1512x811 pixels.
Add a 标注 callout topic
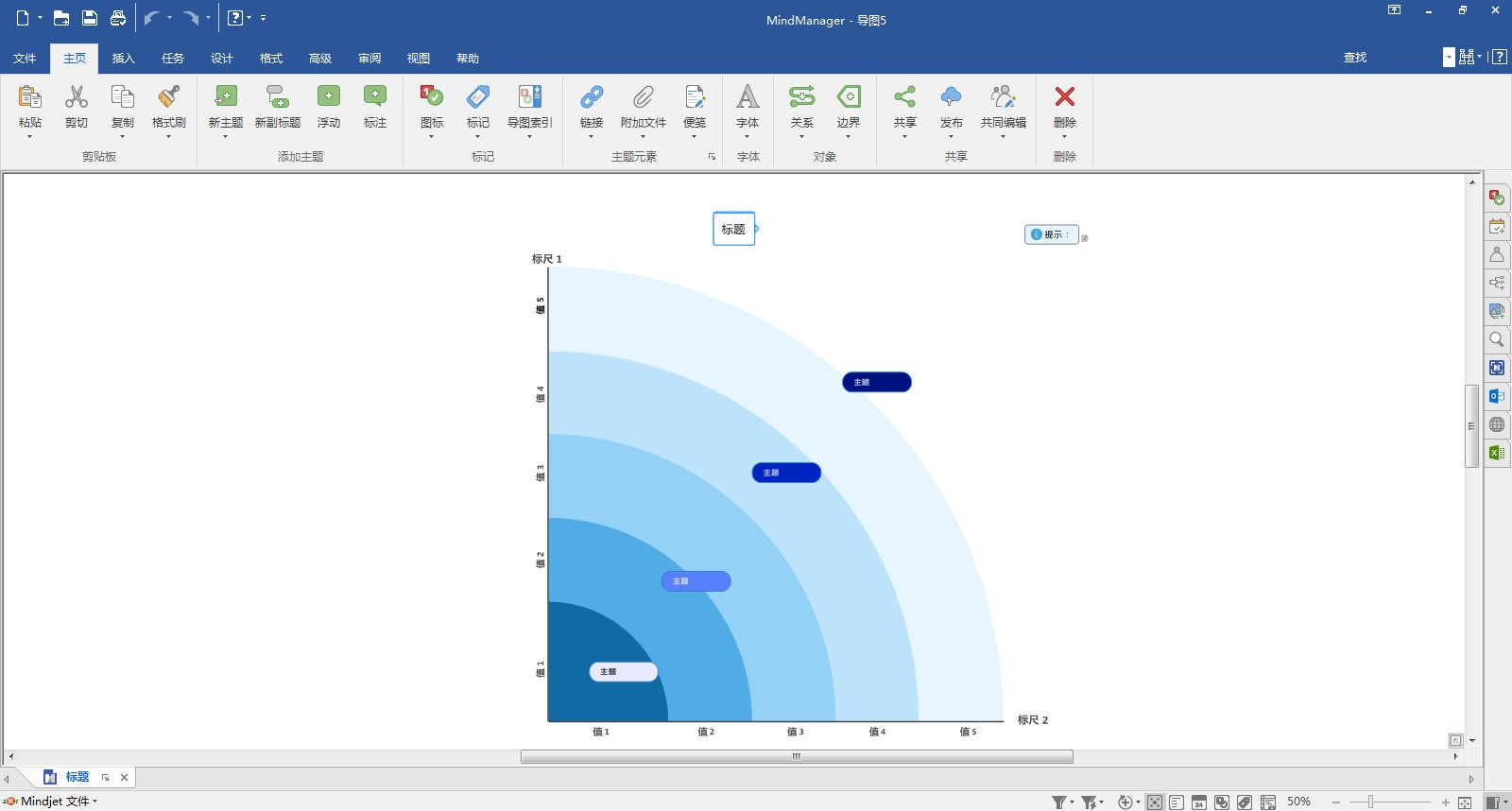tap(375, 97)
